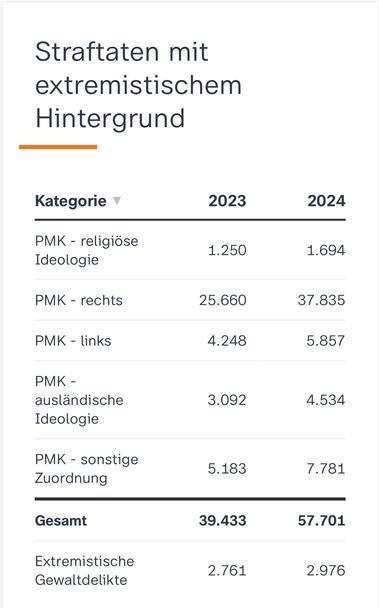Select the PMK - religiöse Ideologie row label

pyautogui.click(x=87, y=250)
